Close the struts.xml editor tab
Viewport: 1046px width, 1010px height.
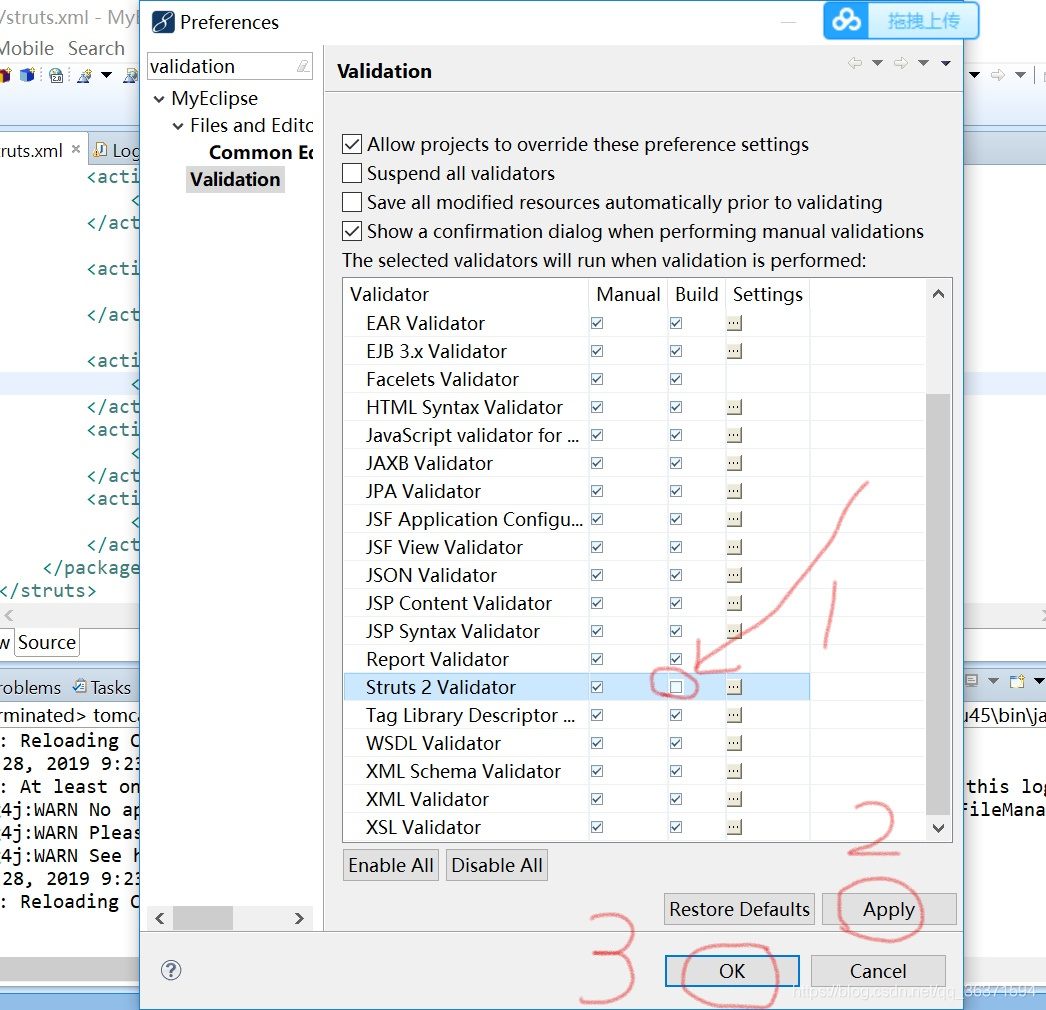[x=76, y=149]
